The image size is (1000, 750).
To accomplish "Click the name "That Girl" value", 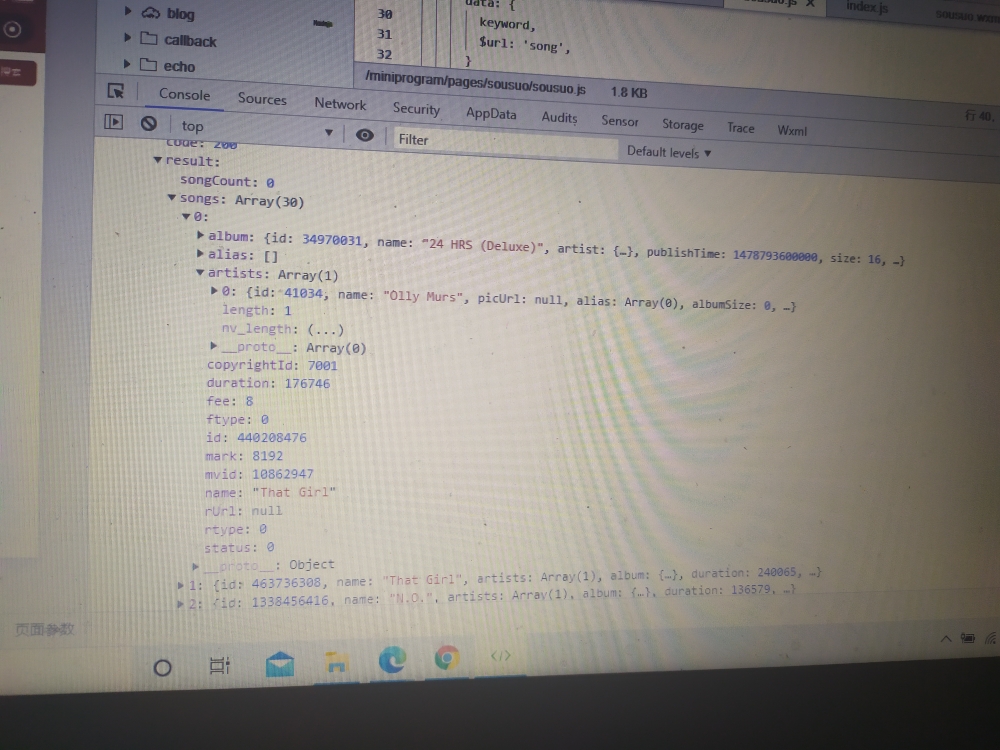I will pyautogui.click(x=294, y=492).
